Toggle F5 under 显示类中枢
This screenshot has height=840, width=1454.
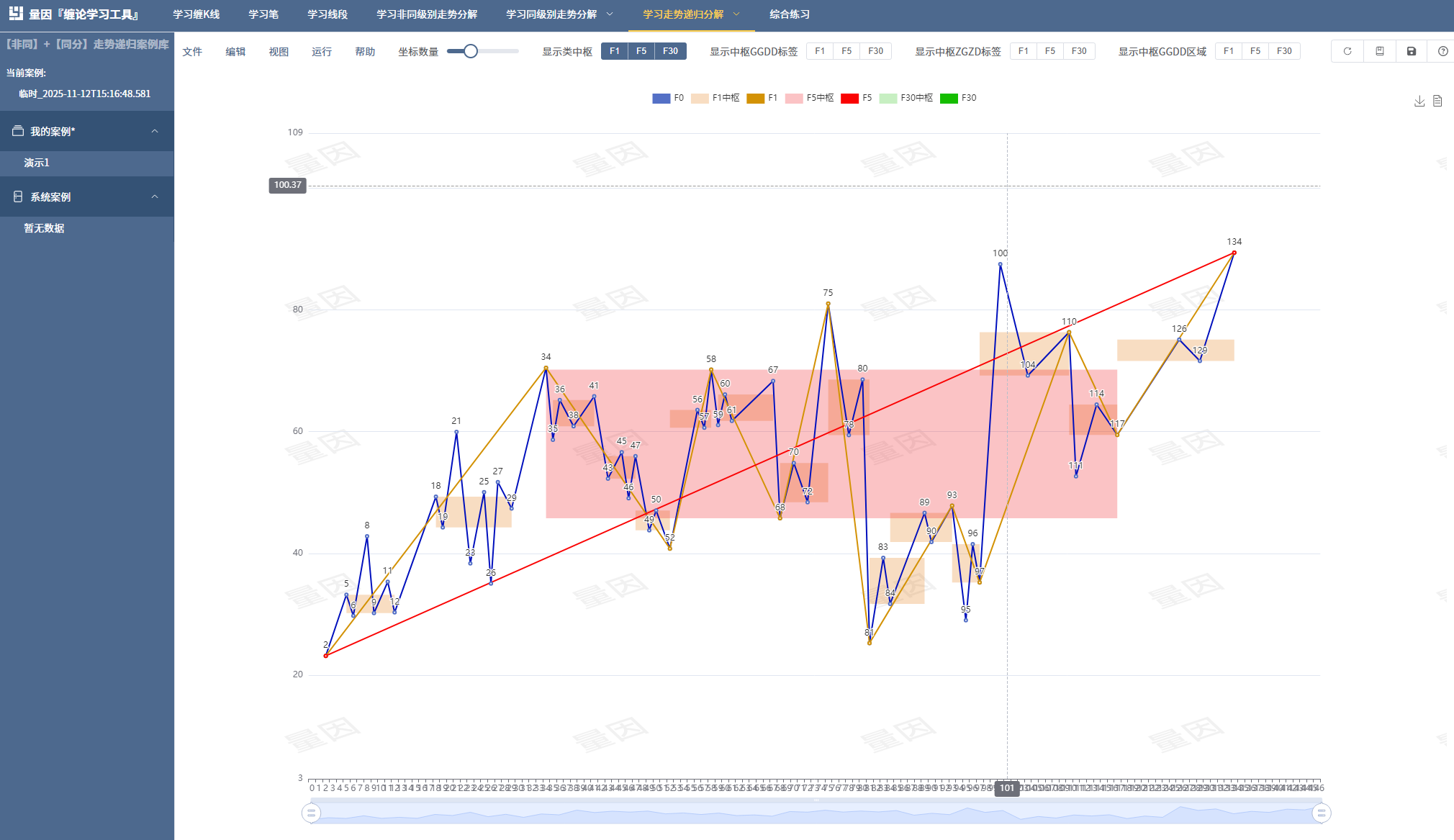click(641, 51)
